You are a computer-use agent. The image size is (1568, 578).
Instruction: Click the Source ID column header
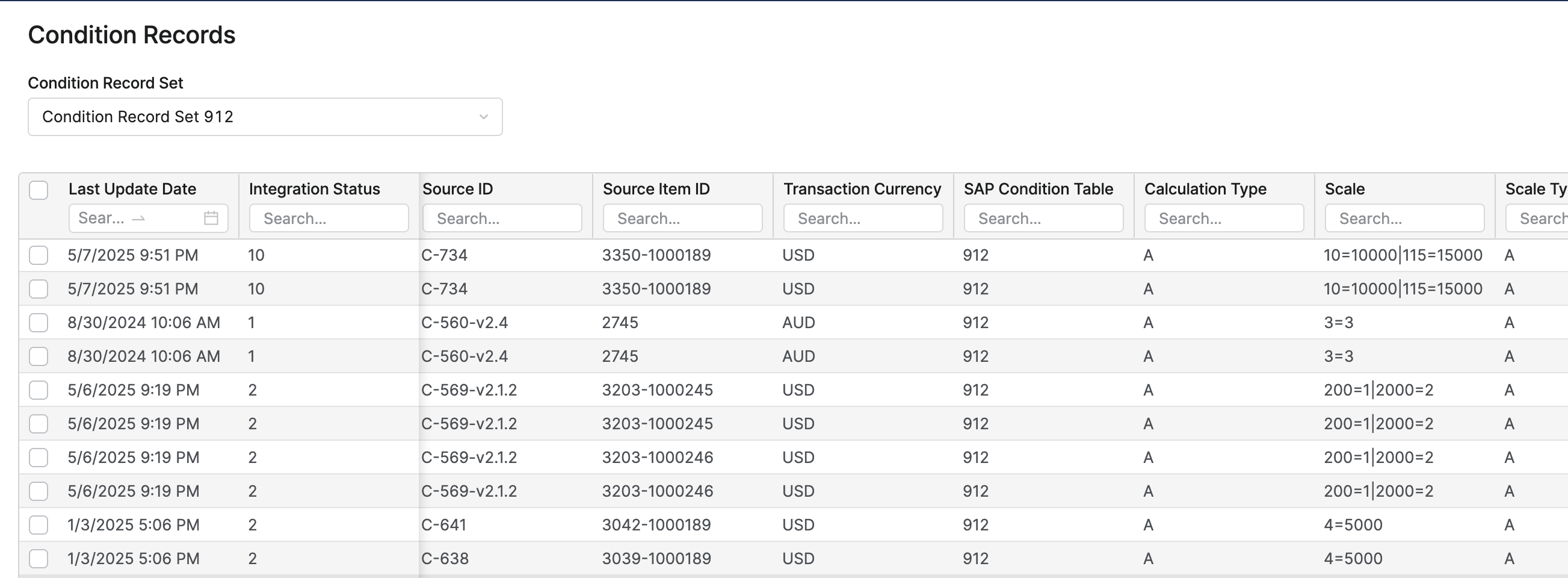tap(457, 190)
